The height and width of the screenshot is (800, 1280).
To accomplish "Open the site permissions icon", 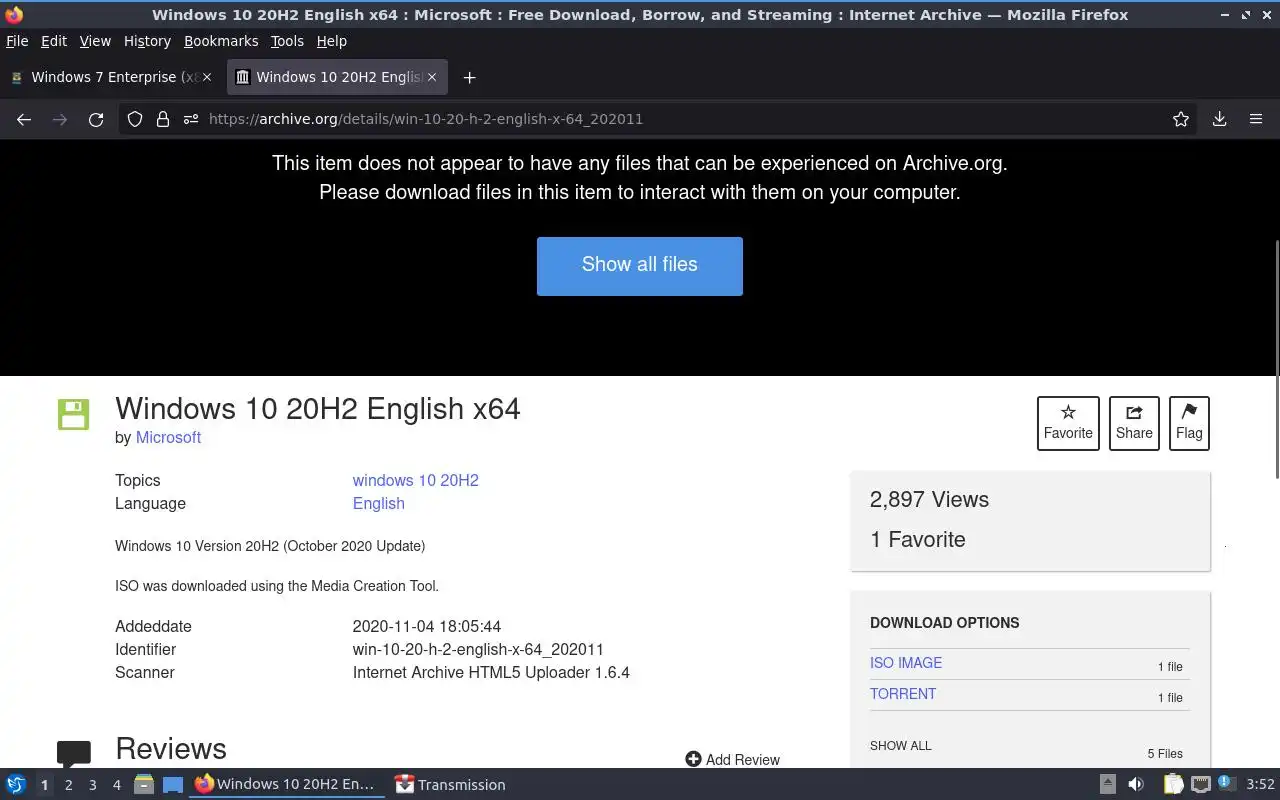I will (191, 119).
